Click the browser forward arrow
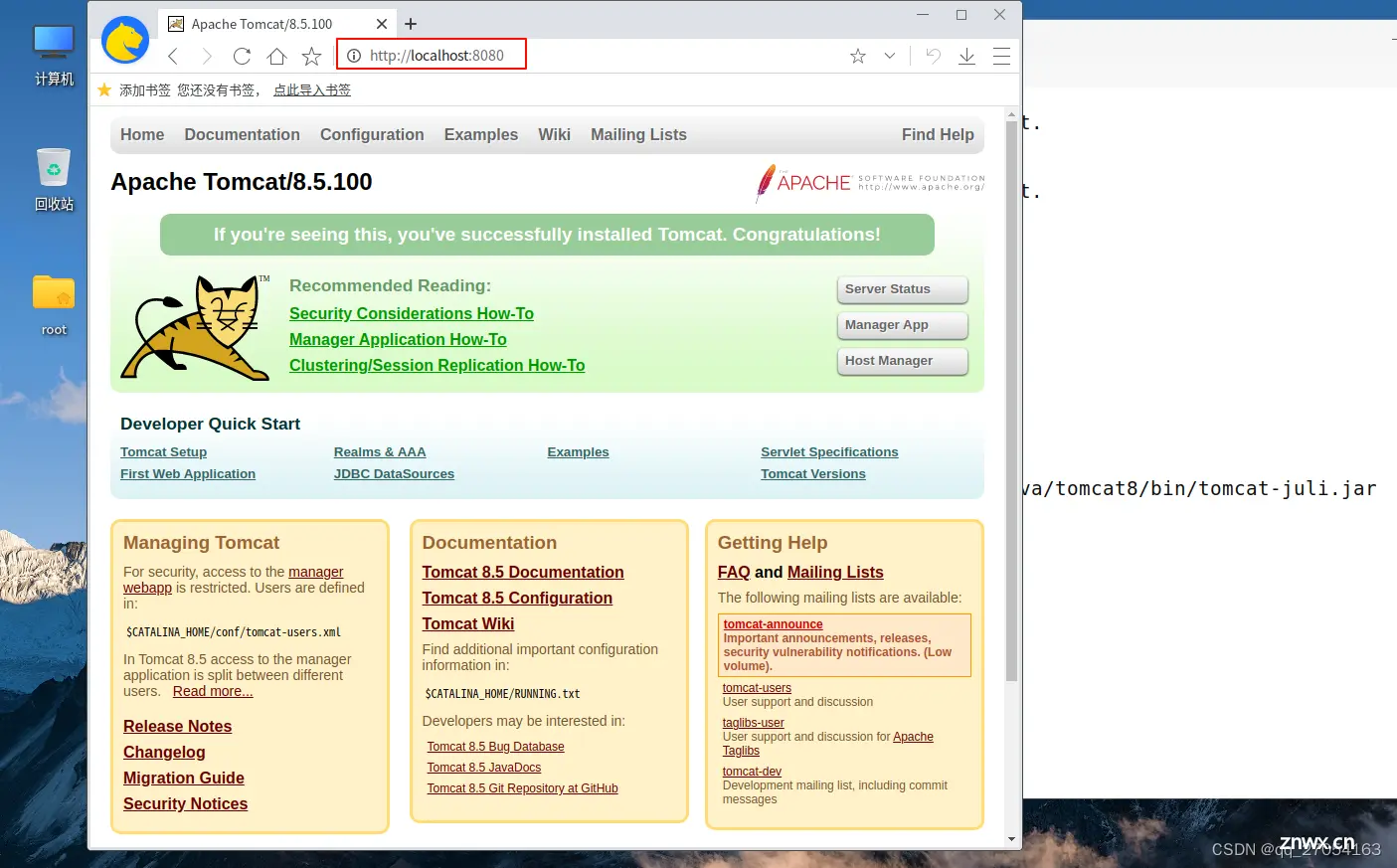 [207, 56]
